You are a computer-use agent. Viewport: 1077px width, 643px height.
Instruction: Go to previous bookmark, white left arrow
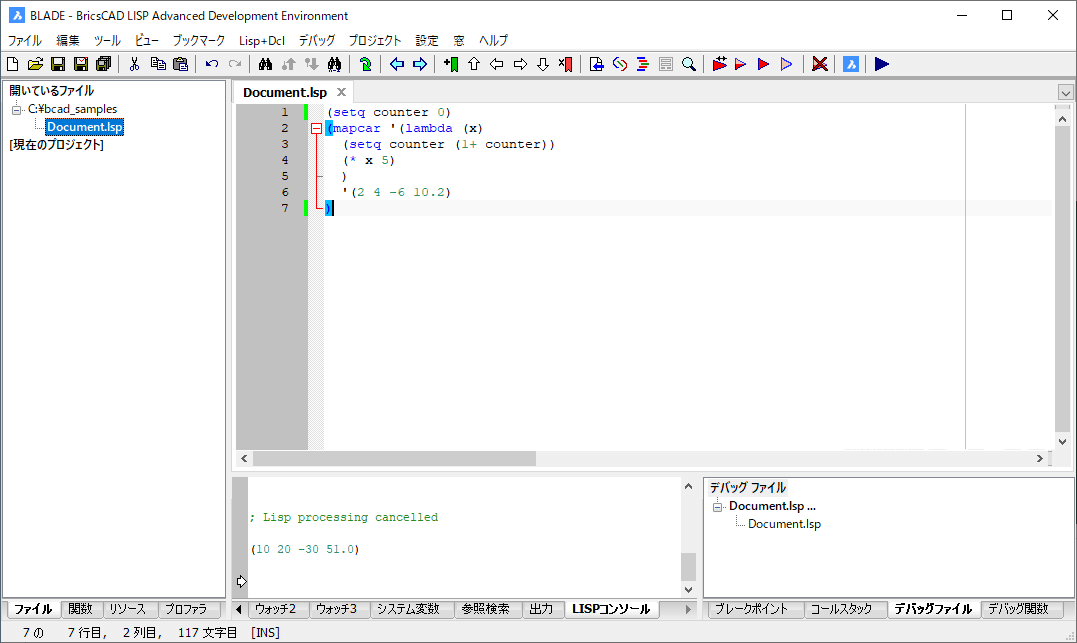click(497, 64)
